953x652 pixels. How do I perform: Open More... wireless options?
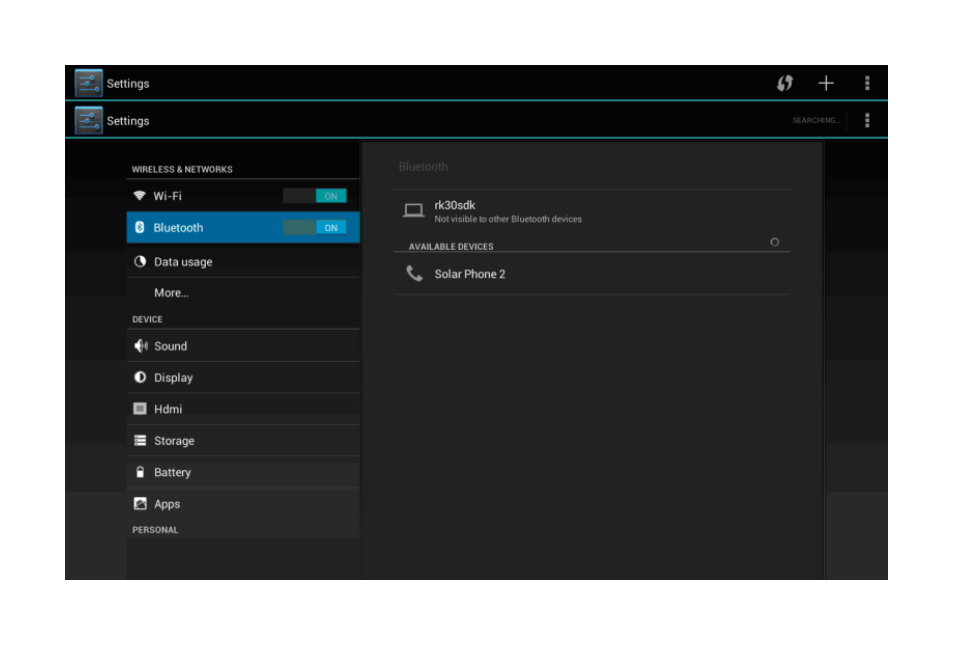[x=243, y=293]
